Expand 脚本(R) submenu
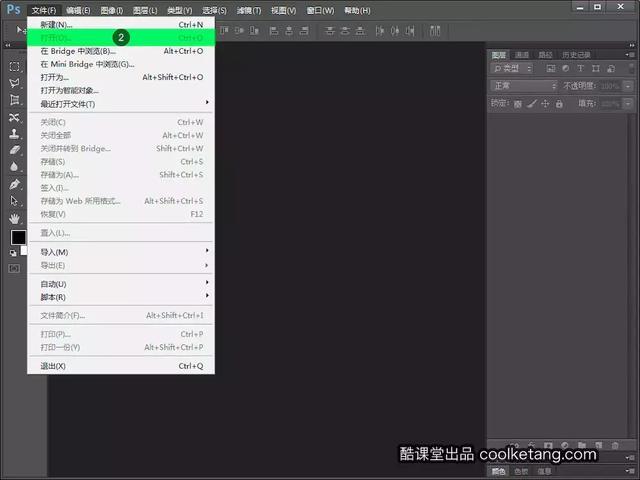Image resolution: width=640 pixels, height=480 pixels. click(x=121, y=297)
